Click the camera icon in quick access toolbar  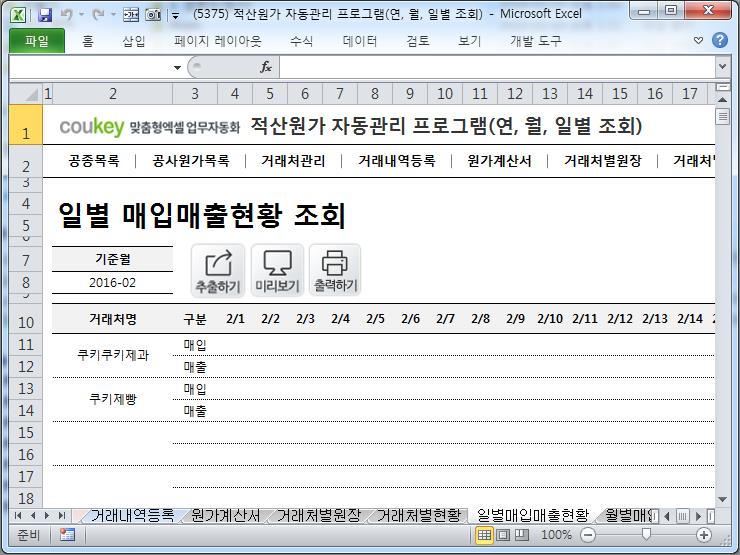click(153, 15)
